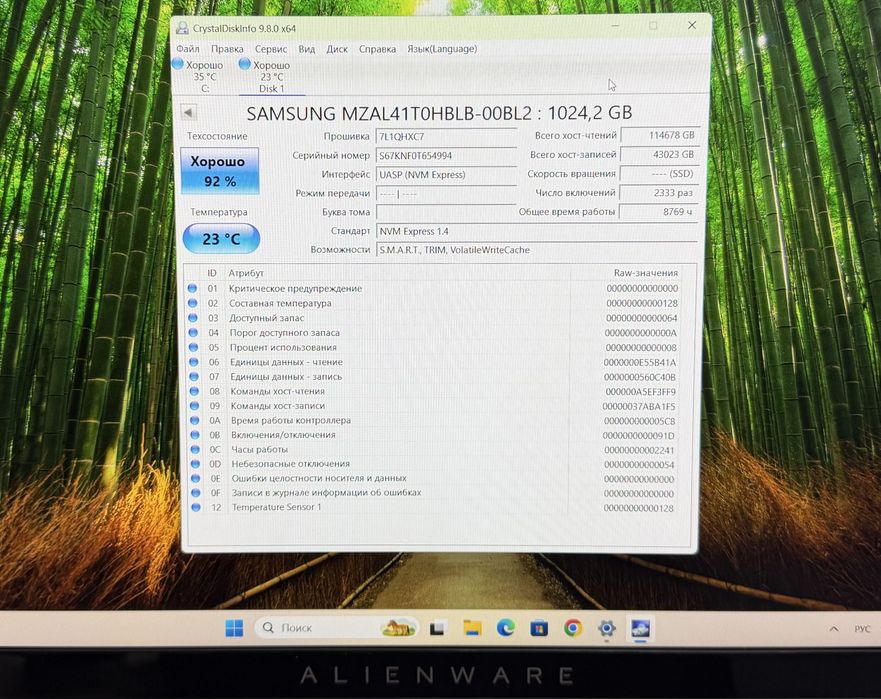Image resolution: width=881 pixels, height=699 pixels.
Task: Click status dot of Temperature Sensor 1 row
Action: (x=196, y=507)
